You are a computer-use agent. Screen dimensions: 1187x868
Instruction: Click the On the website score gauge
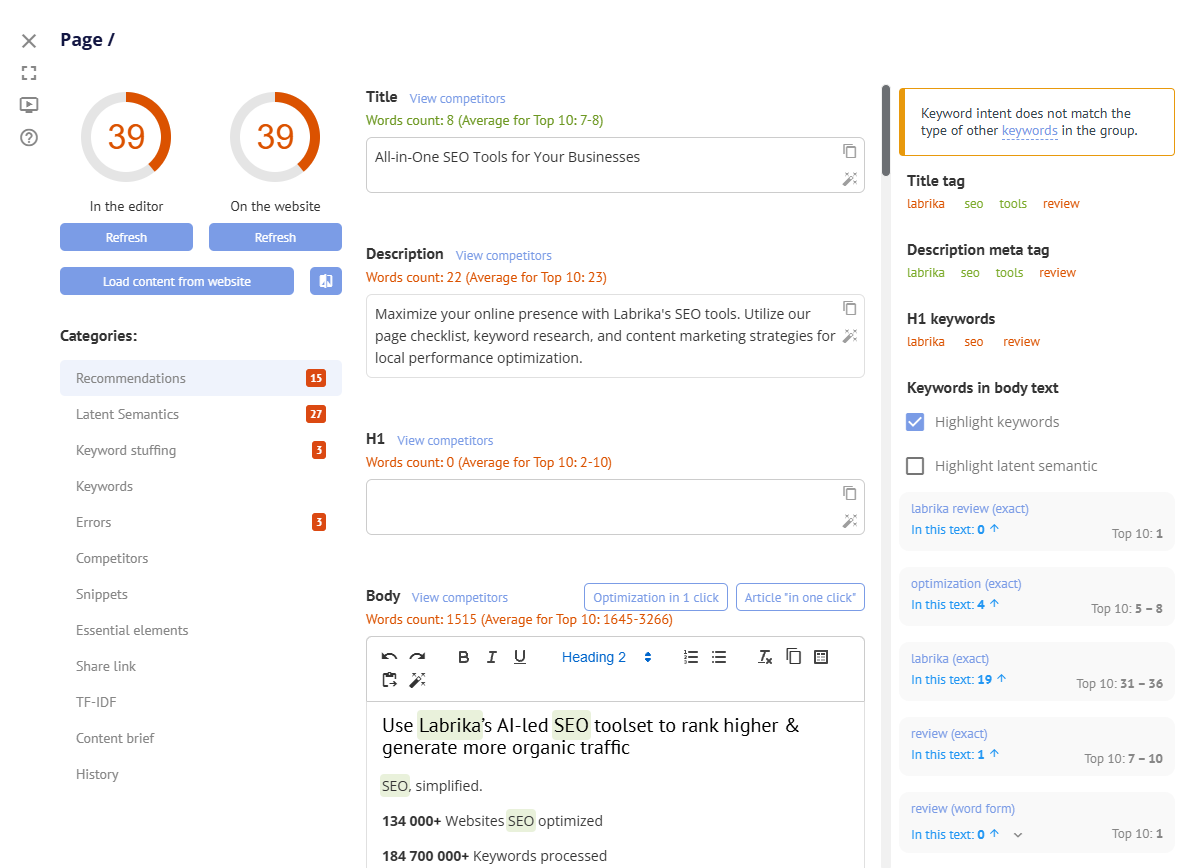click(x=276, y=137)
